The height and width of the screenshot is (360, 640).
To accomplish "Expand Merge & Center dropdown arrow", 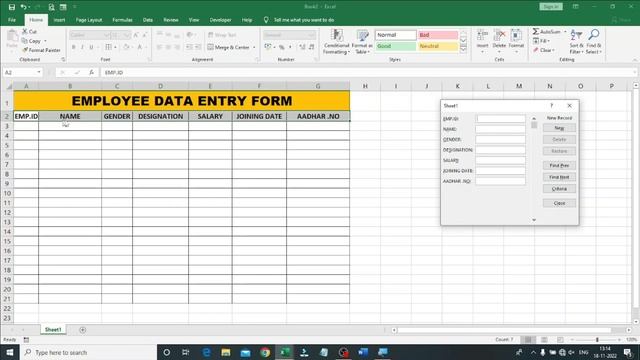I will (x=254, y=47).
